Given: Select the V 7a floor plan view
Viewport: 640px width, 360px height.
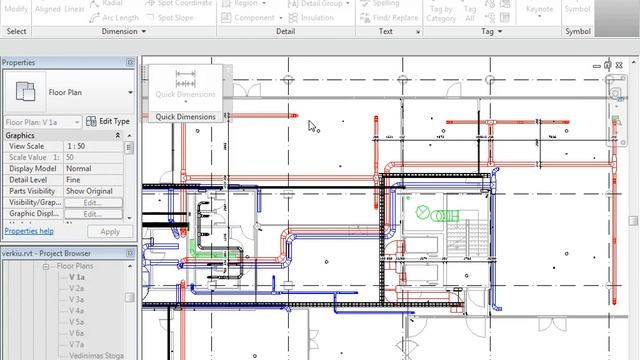Looking at the screenshot, I should tap(76, 344).
